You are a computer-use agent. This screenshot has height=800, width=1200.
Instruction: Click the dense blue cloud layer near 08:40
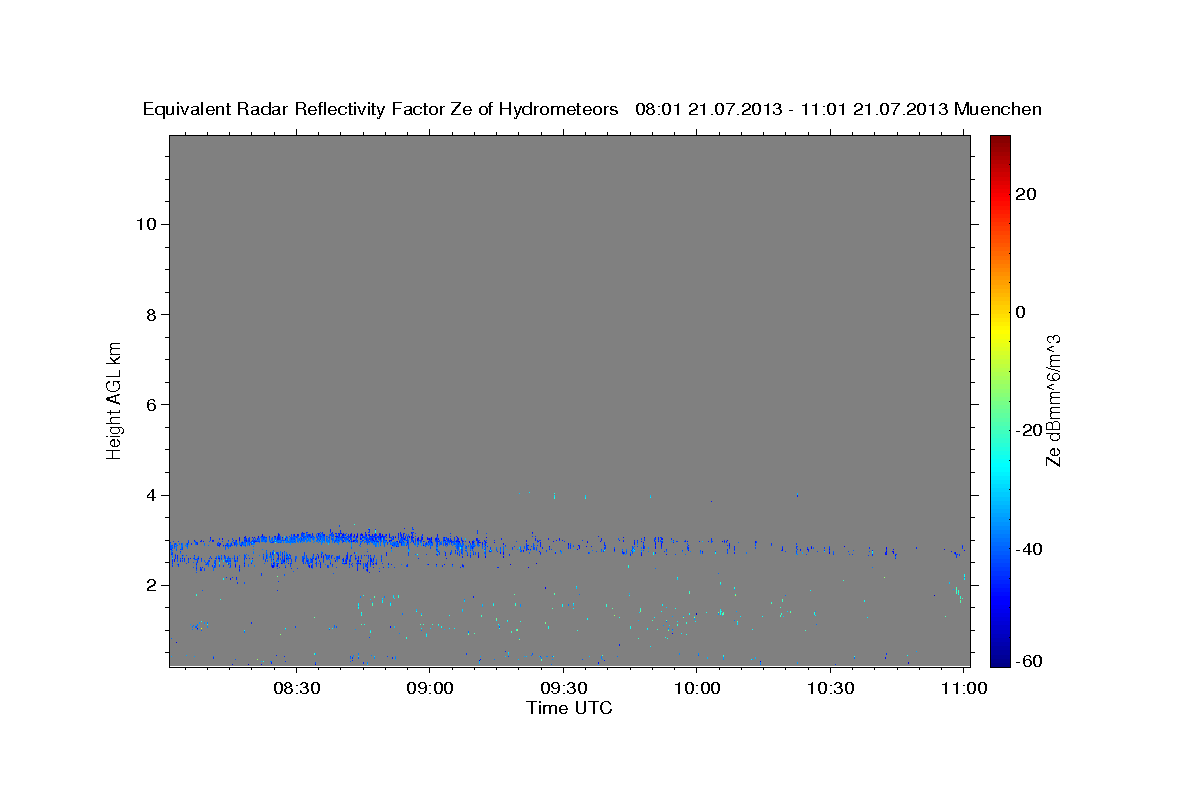[x=340, y=538]
